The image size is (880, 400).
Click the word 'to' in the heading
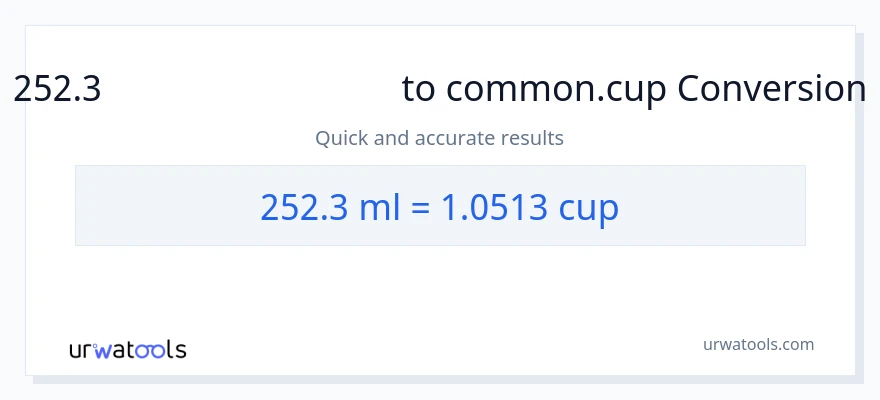coord(420,90)
